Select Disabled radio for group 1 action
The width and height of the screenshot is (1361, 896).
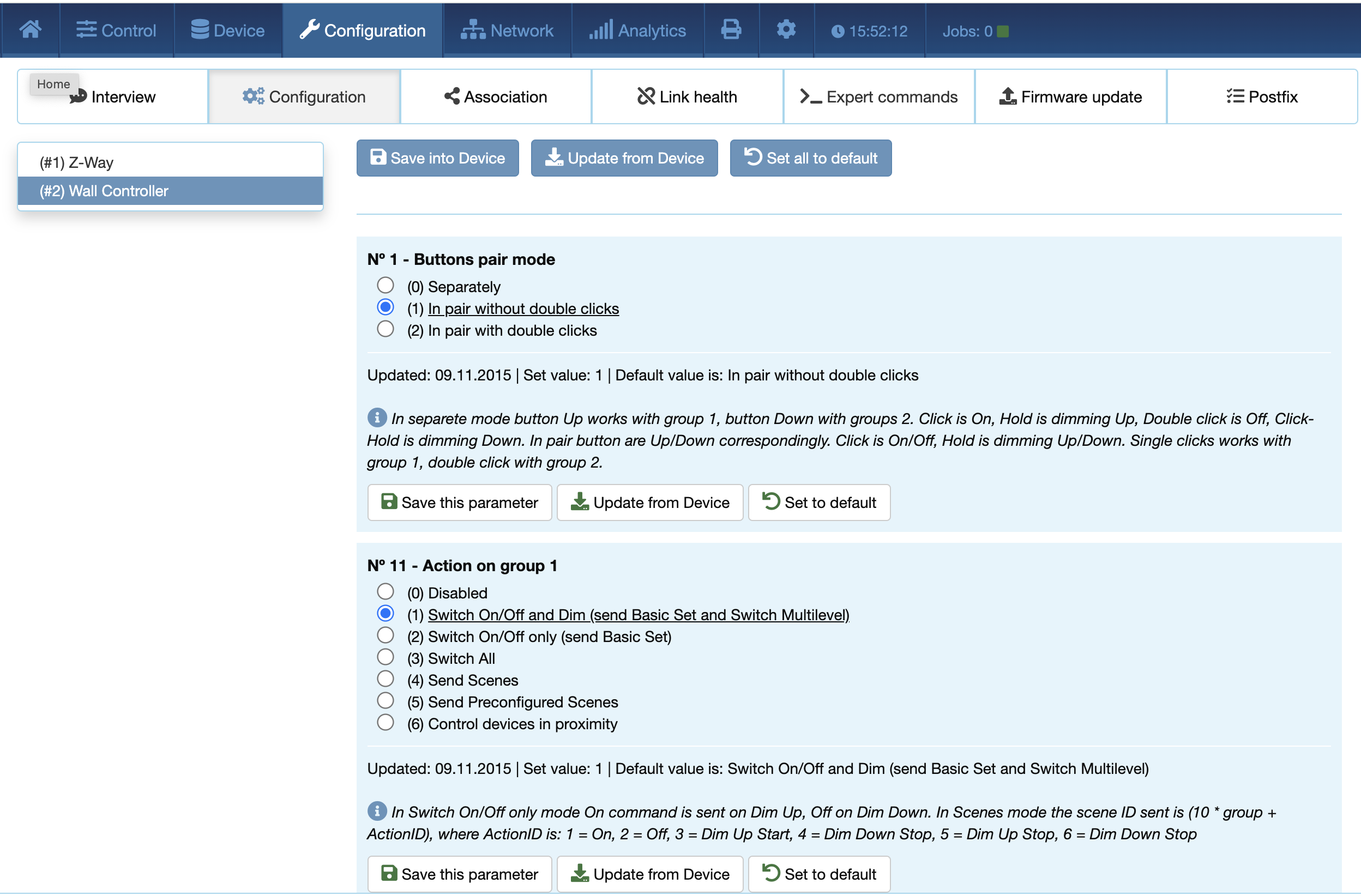pos(386,591)
